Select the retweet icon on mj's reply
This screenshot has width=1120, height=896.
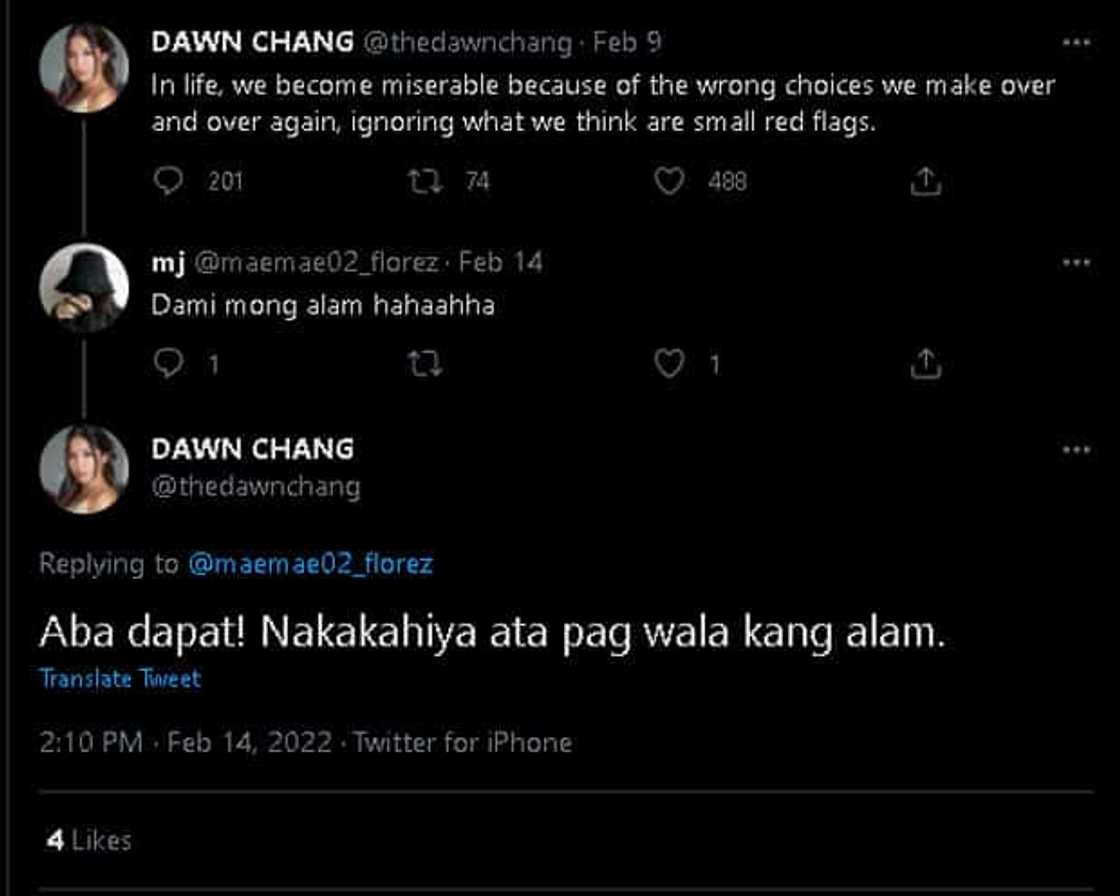425,363
